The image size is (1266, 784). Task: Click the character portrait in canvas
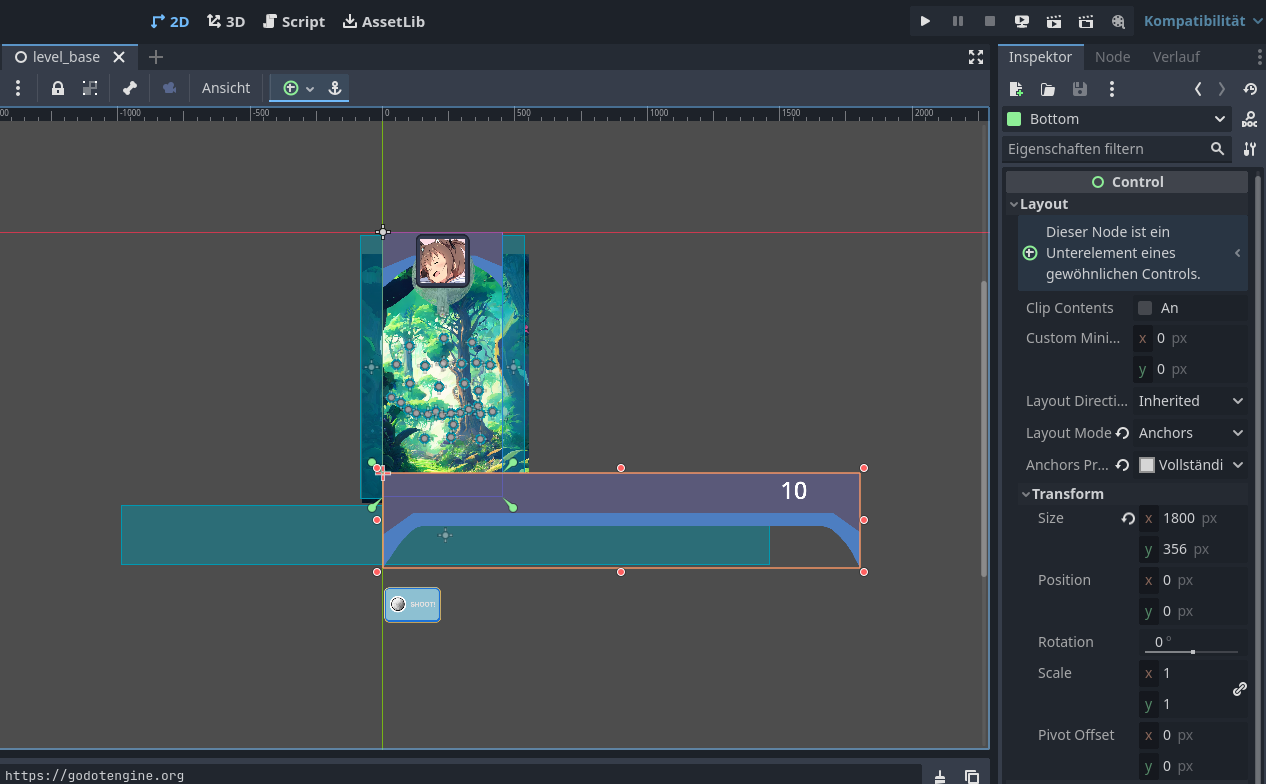(442, 261)
